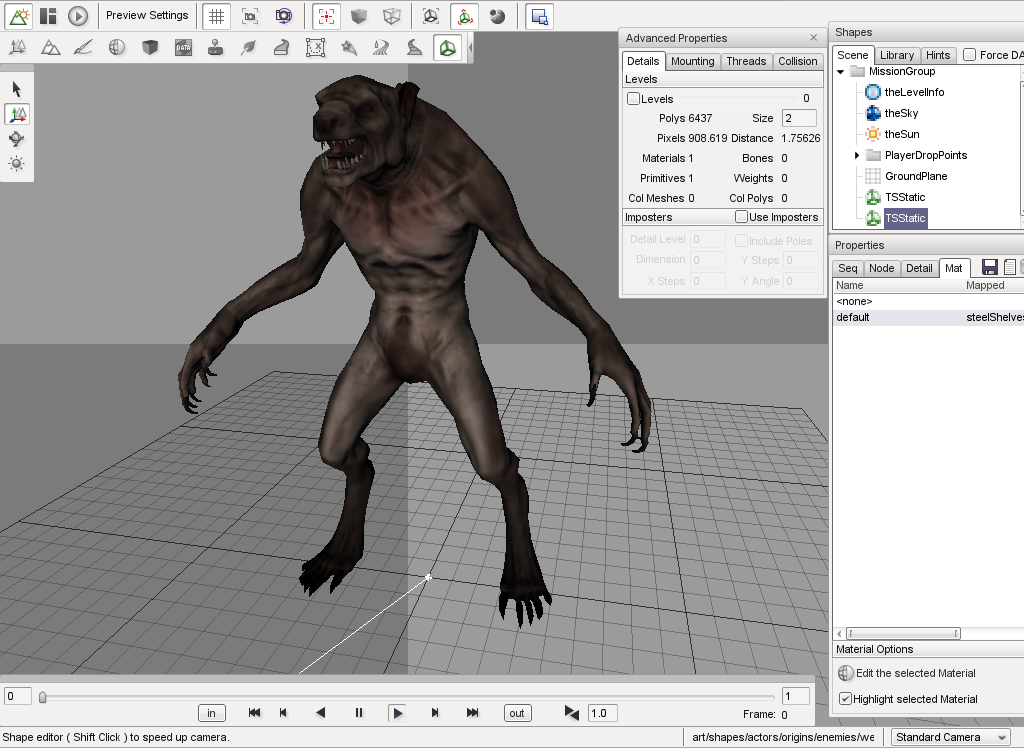Select the Datablock Editor icon

(x=183, y=47)
